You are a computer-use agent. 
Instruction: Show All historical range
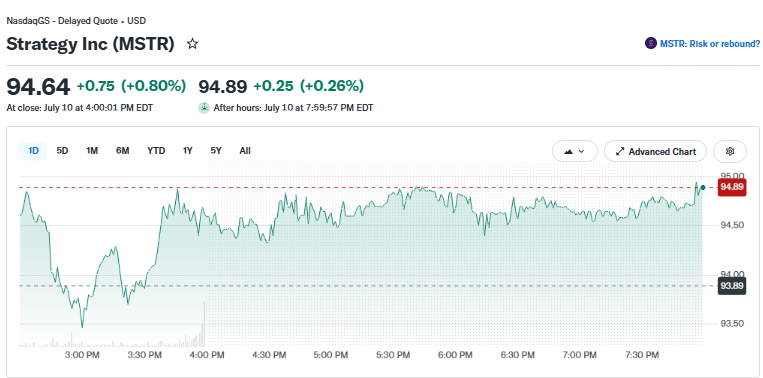(x=245, y=151)
